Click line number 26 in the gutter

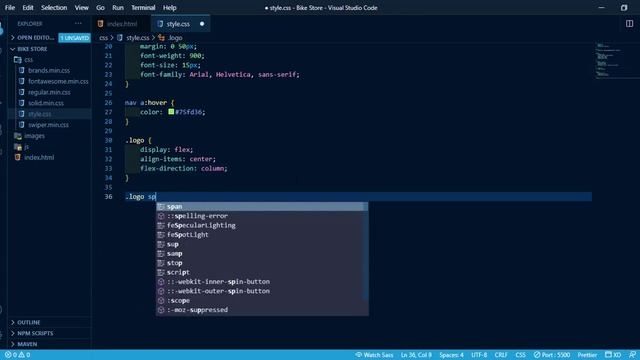click(x=108, y=103)
